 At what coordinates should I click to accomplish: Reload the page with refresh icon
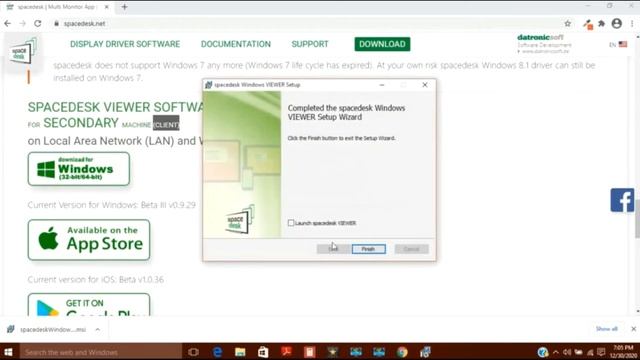pos(38,24)
